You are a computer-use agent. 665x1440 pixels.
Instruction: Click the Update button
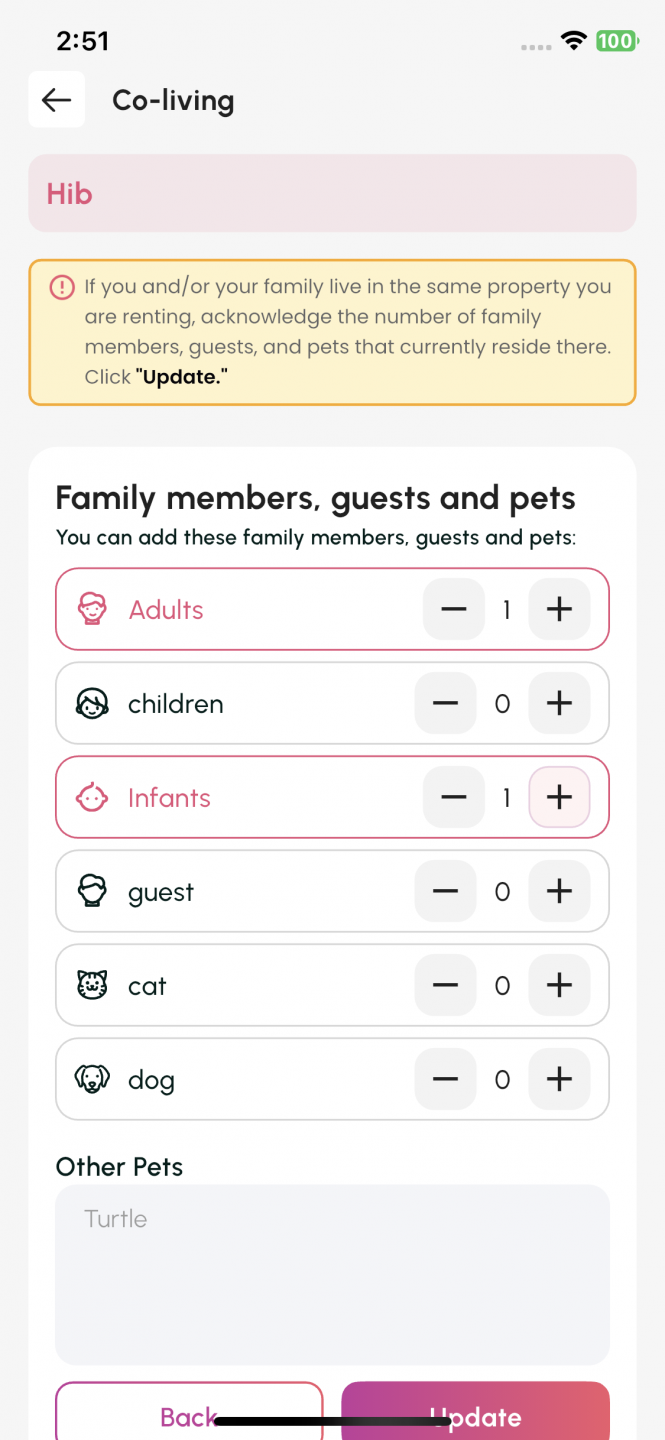(475, 1411)
